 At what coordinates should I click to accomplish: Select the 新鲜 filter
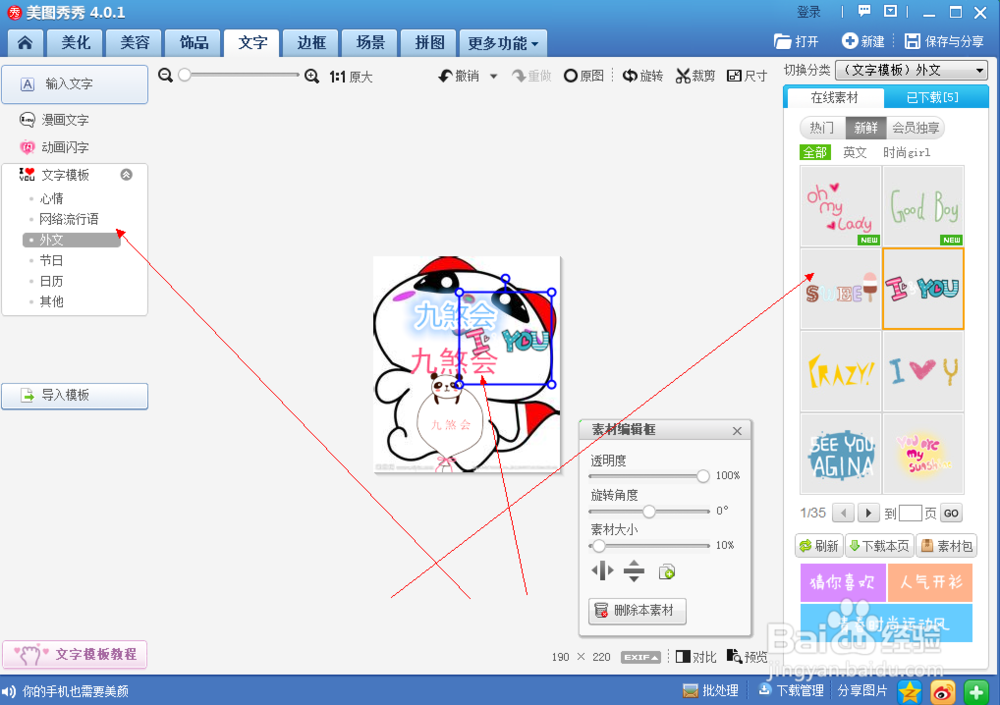[865, 128]
